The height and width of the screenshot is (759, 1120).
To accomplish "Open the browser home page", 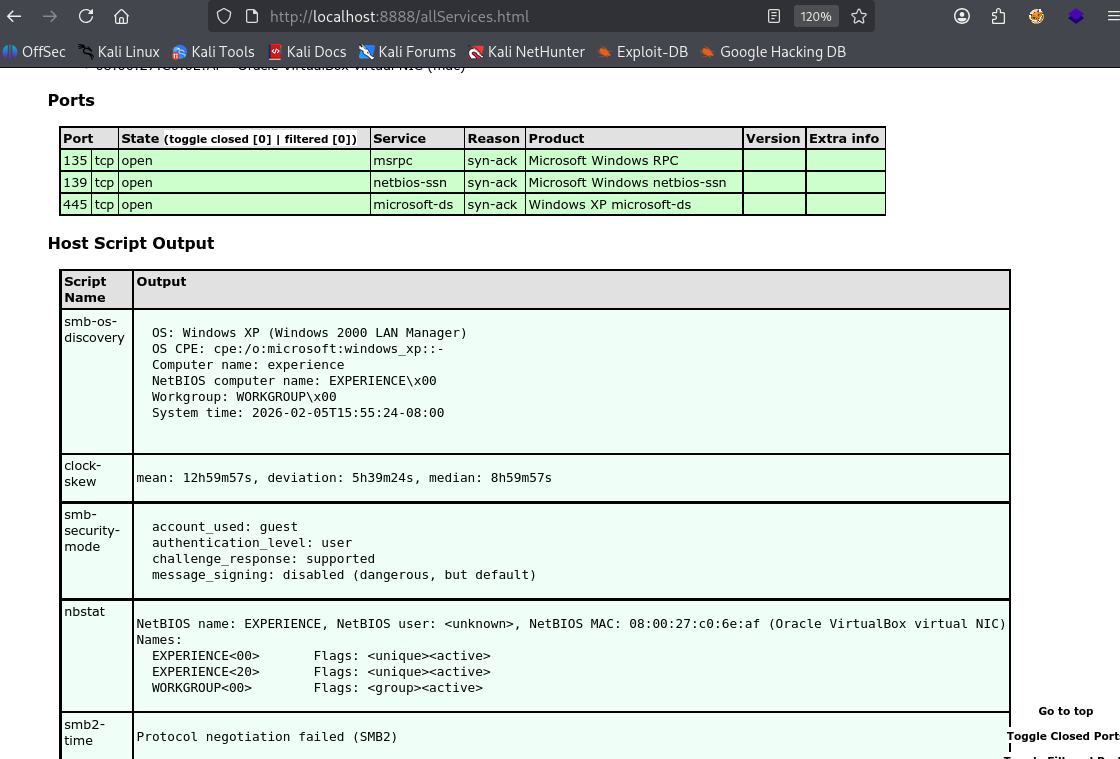I will click(121, 16).
